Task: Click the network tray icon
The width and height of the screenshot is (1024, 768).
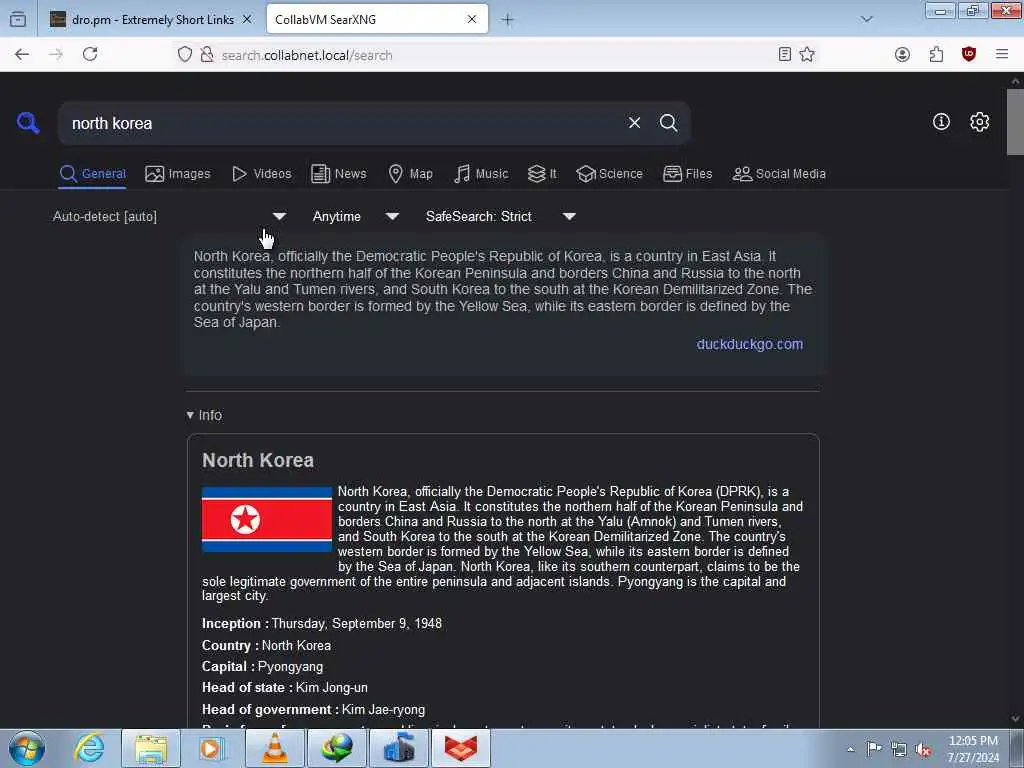Action: (899, 749)
